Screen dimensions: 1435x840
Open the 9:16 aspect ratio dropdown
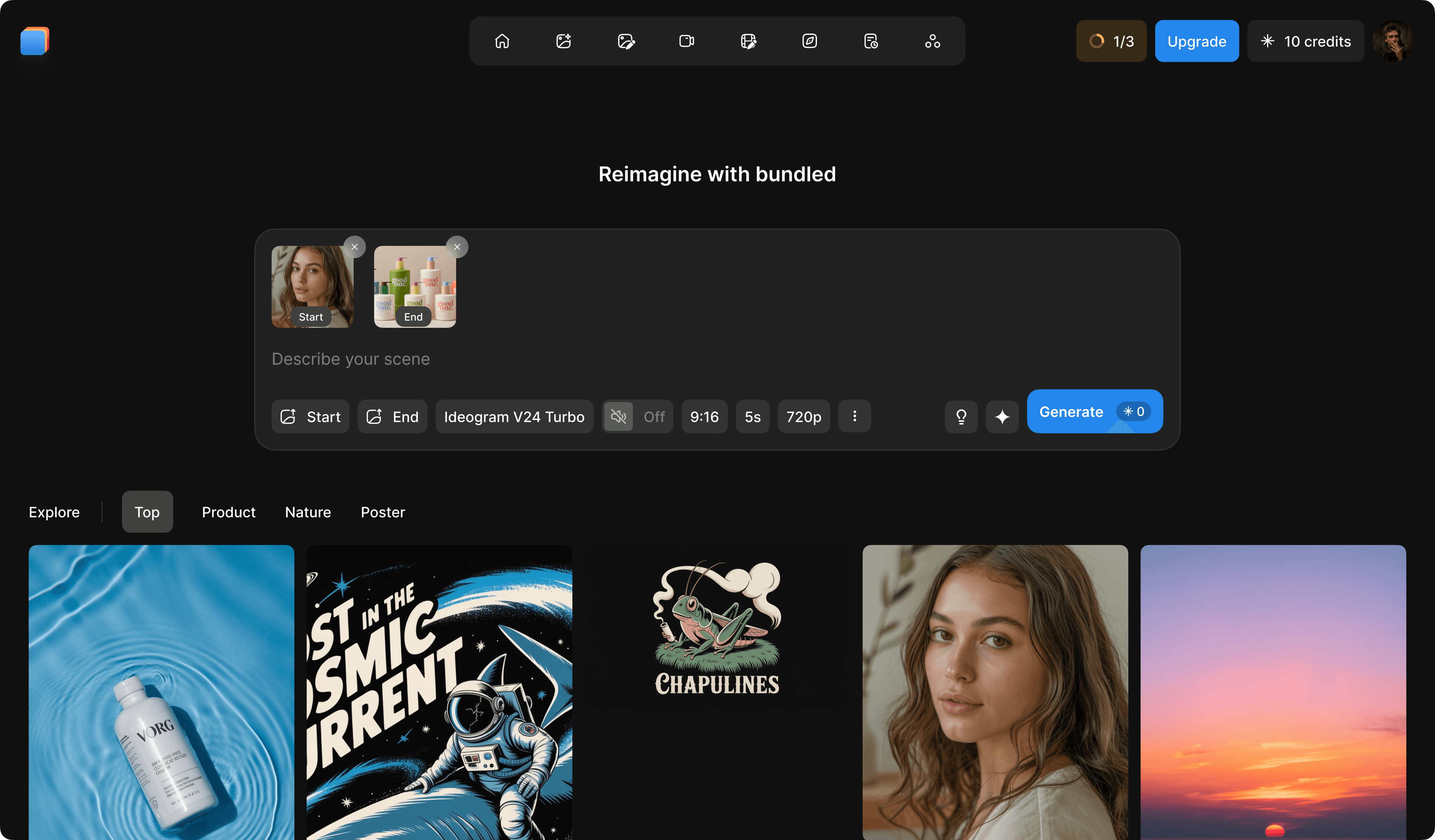pyautogui.click(x=705, y=417)
